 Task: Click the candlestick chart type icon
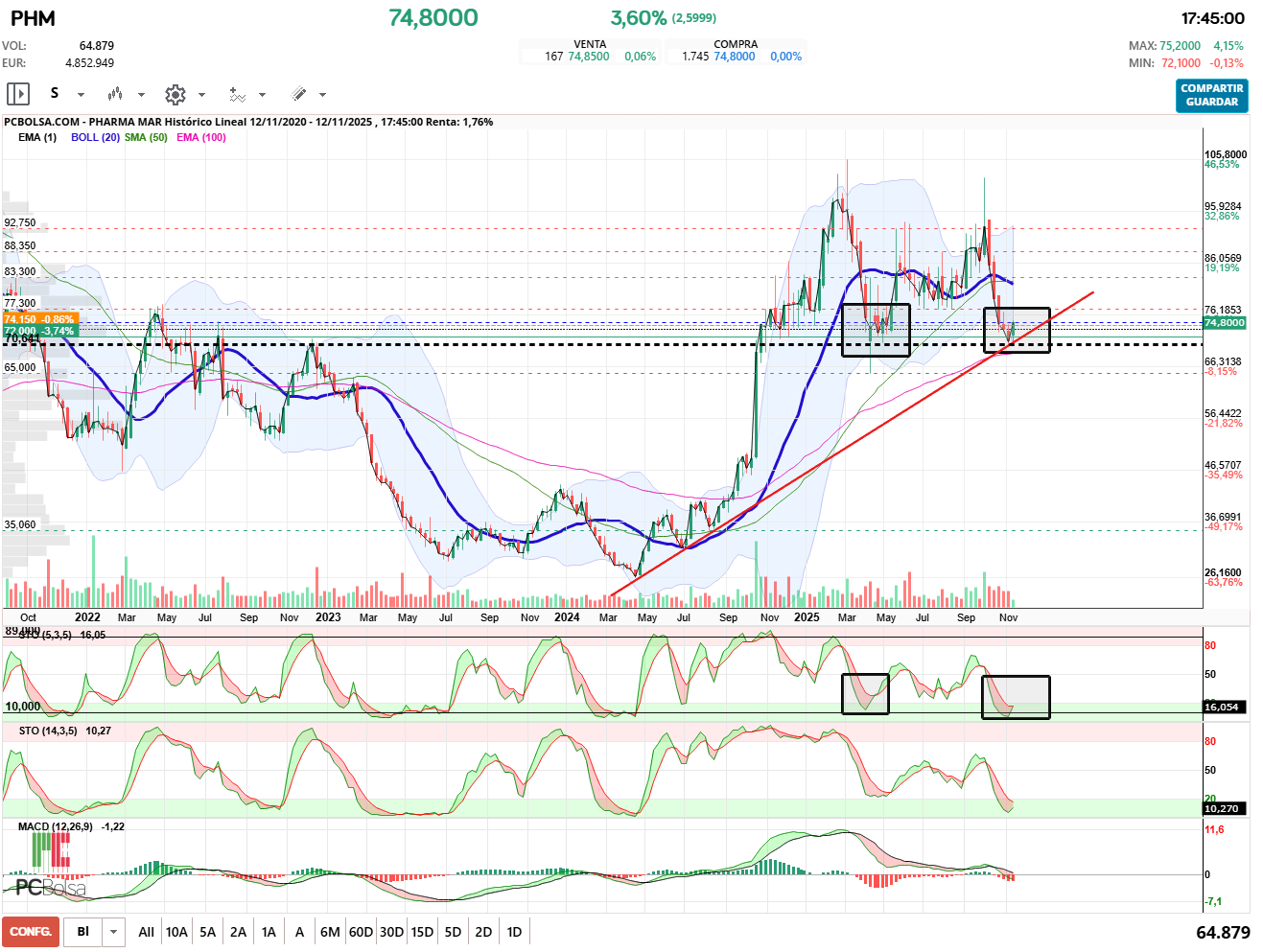[115, 94]
